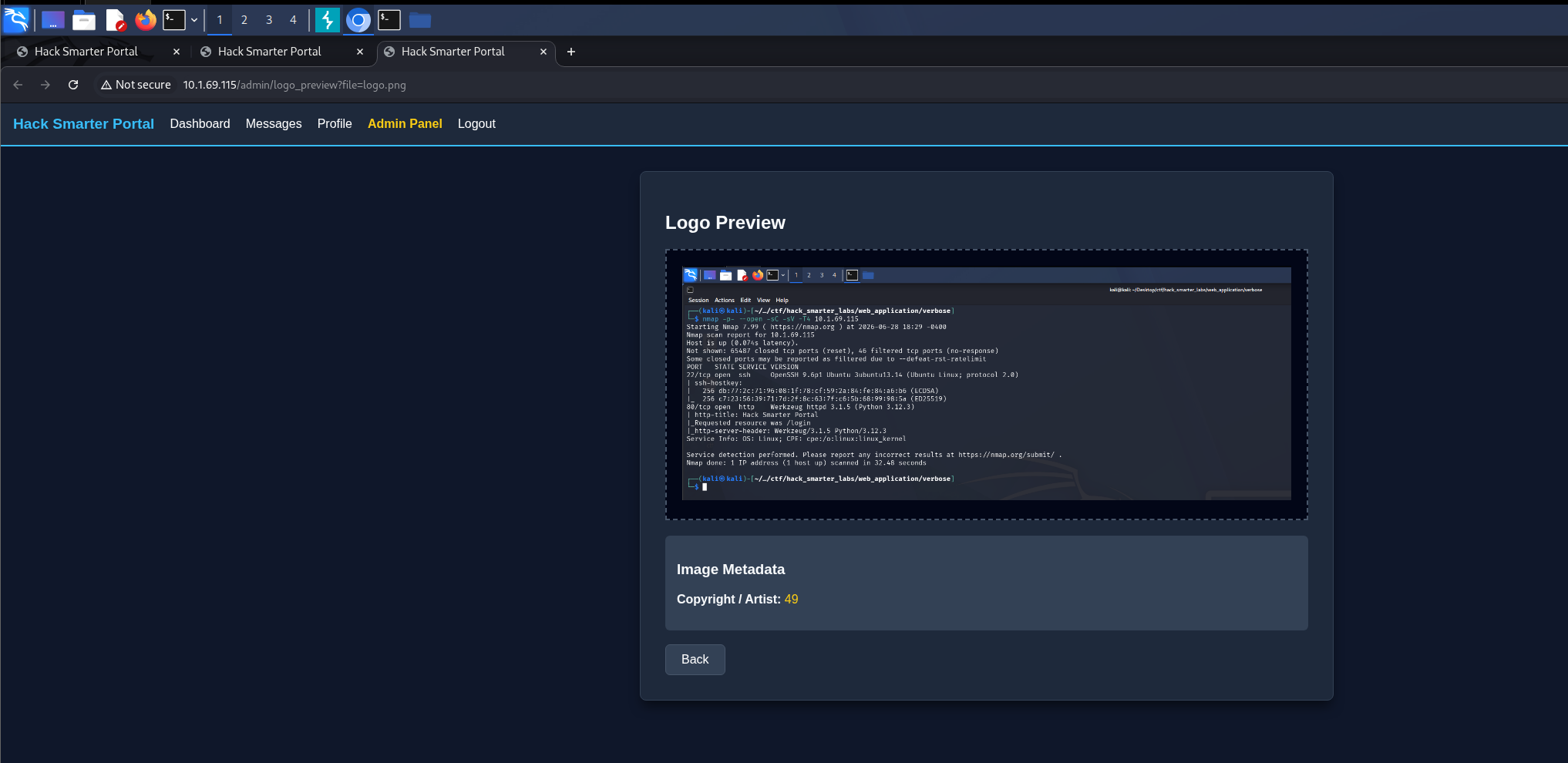Viewport: 1568px width, 763px height.
Task: Go to the Dashboard page
Action: (x=200, y=124)
